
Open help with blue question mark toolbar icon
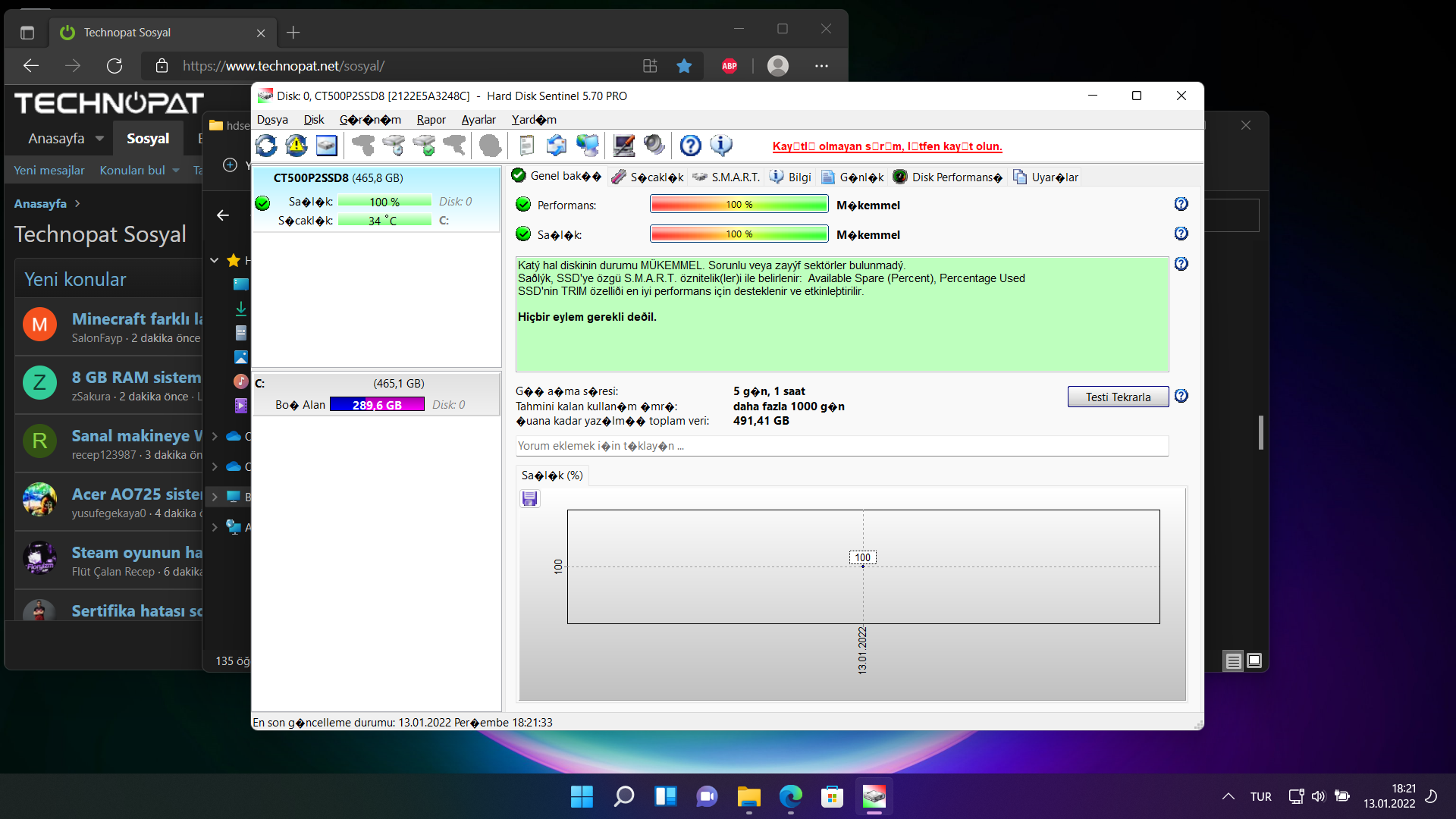point(690,145)
